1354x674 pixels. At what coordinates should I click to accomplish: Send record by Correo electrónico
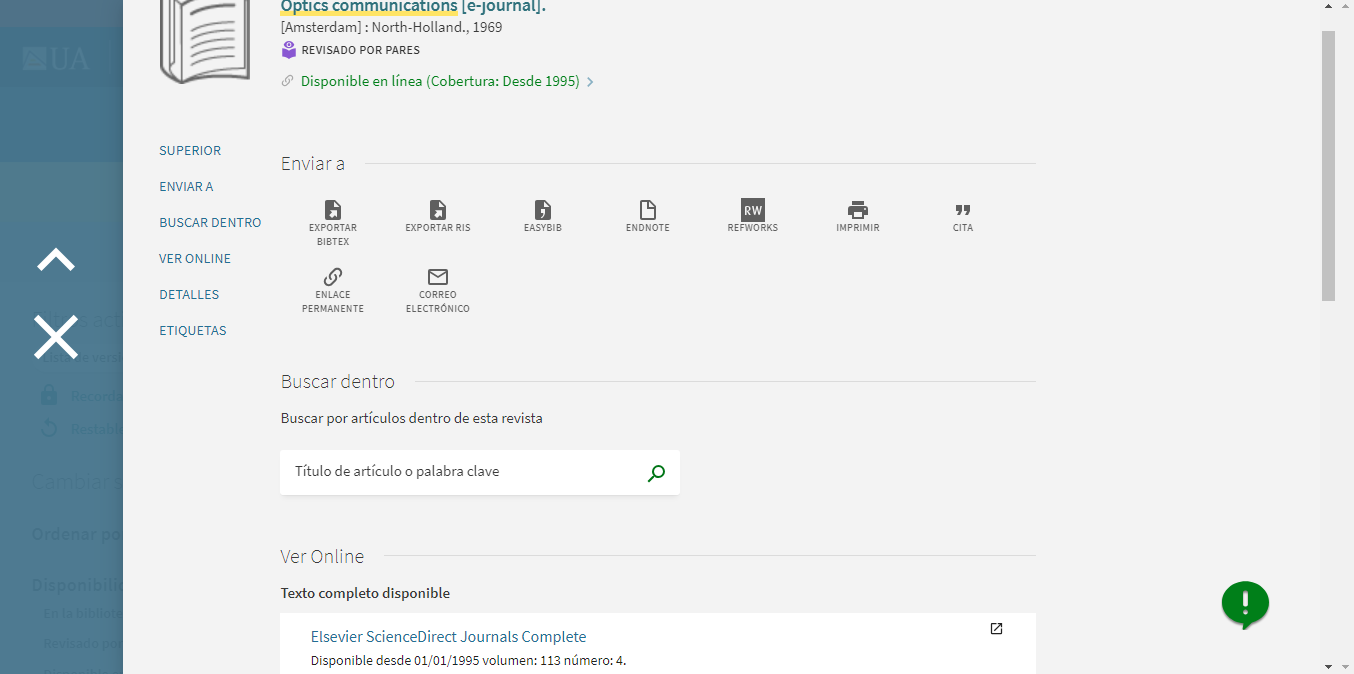pyautogui.click(x=437, y=278)
